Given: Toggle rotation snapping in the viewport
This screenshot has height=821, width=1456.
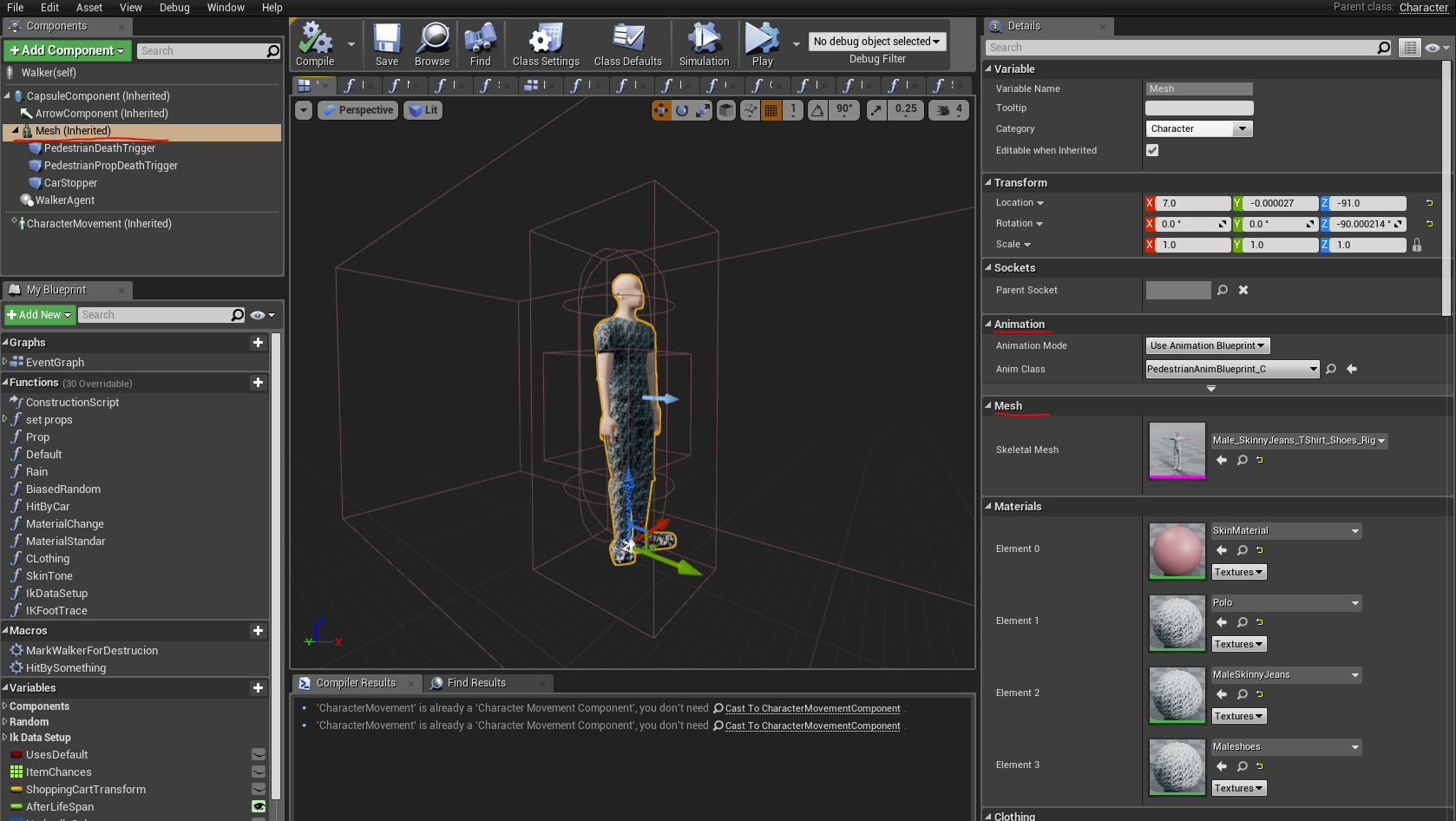Looking at the screenshot, I should pyautogui.click(x=817, y=110).
